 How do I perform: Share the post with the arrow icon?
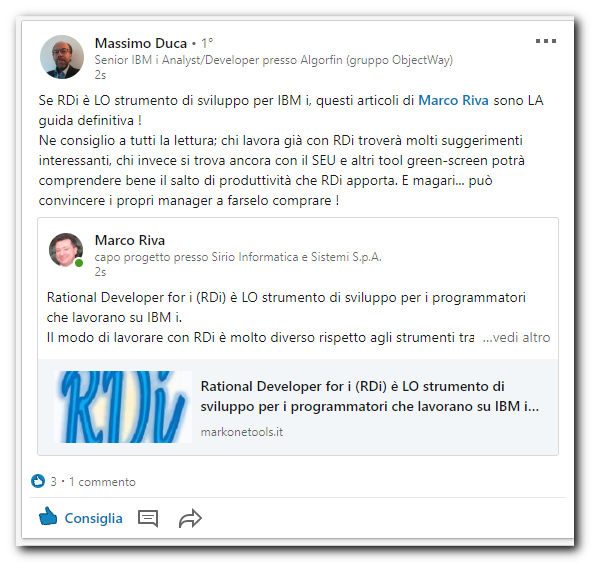point(190,518)
